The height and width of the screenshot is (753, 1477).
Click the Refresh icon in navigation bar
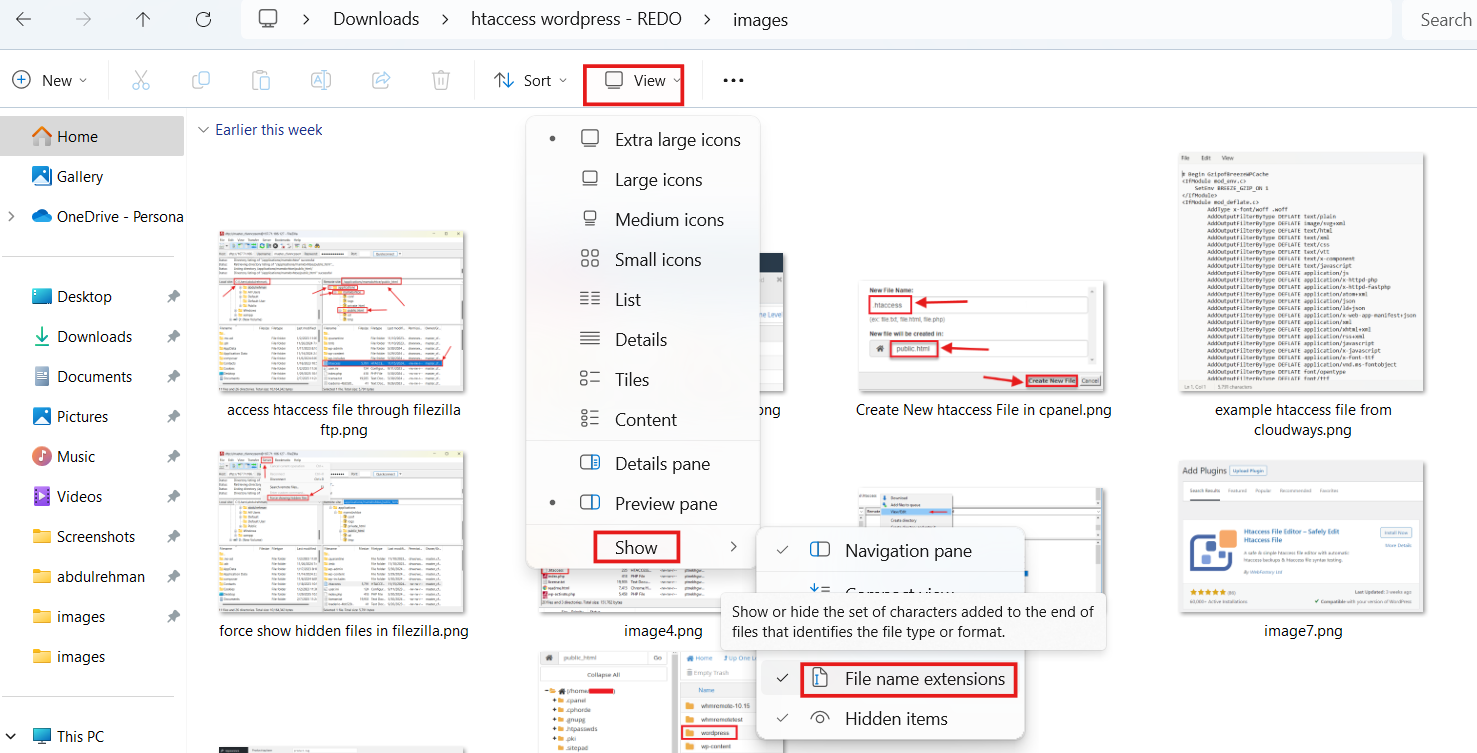(x=203, y=19)
